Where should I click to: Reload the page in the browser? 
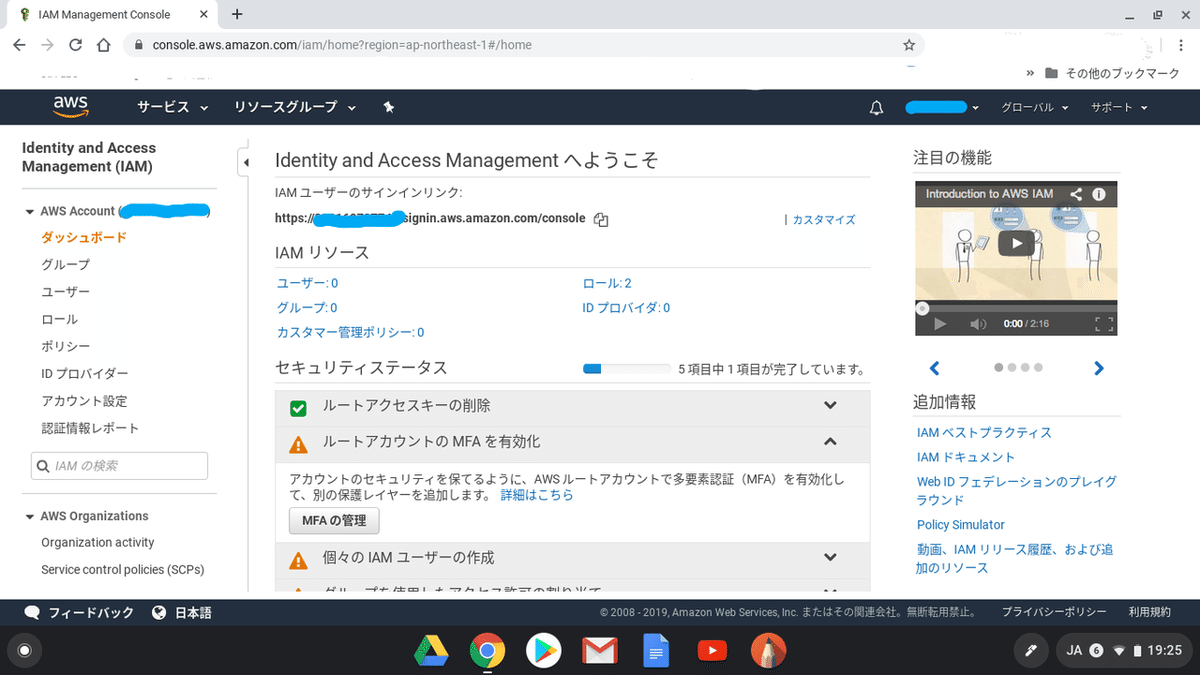point(75,45)
